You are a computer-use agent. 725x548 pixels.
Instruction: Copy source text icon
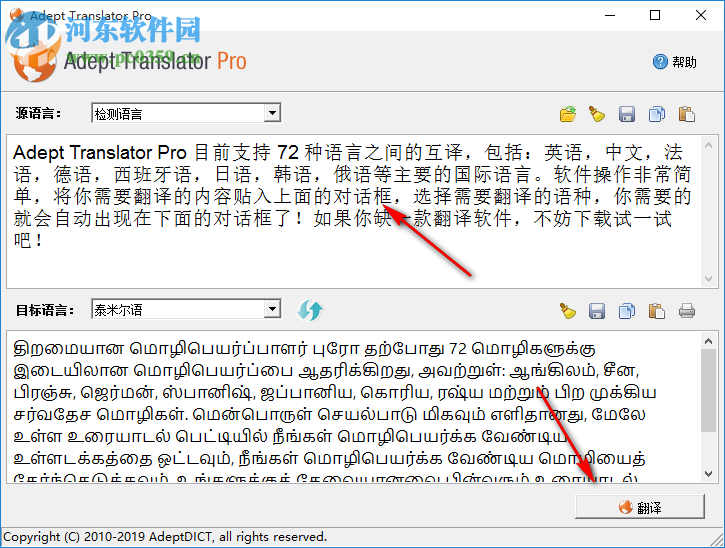[657, 114]
